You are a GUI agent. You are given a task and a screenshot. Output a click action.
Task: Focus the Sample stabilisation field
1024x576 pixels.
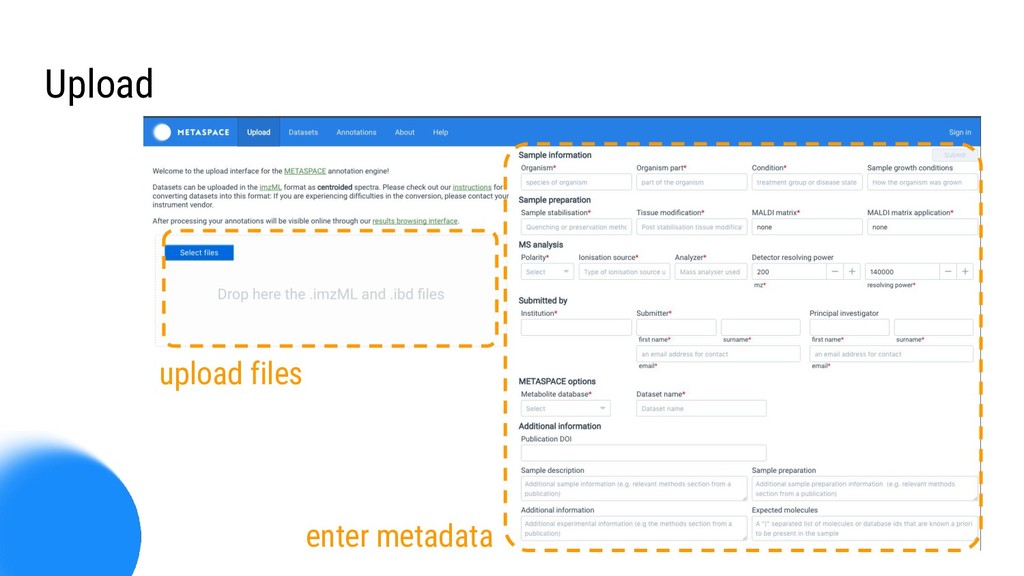pos(576,227)
